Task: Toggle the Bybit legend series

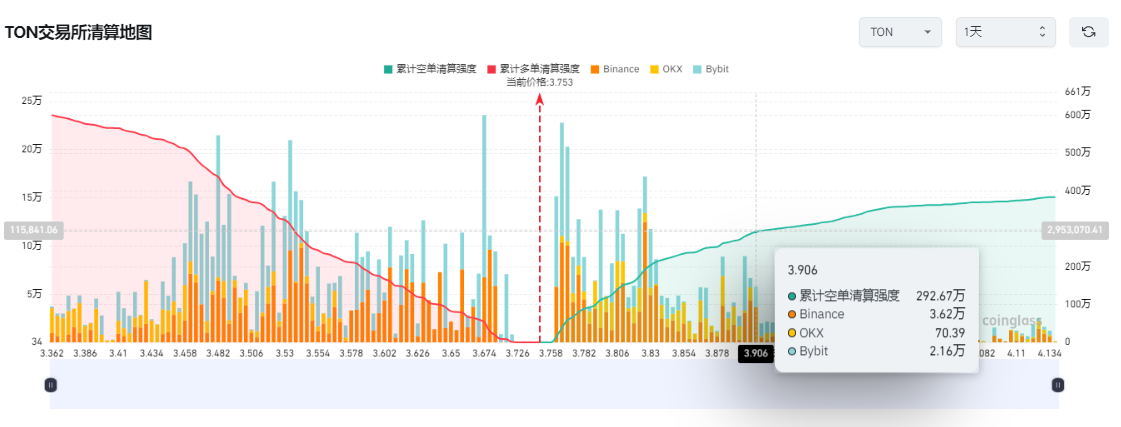Action: (711, 69)
